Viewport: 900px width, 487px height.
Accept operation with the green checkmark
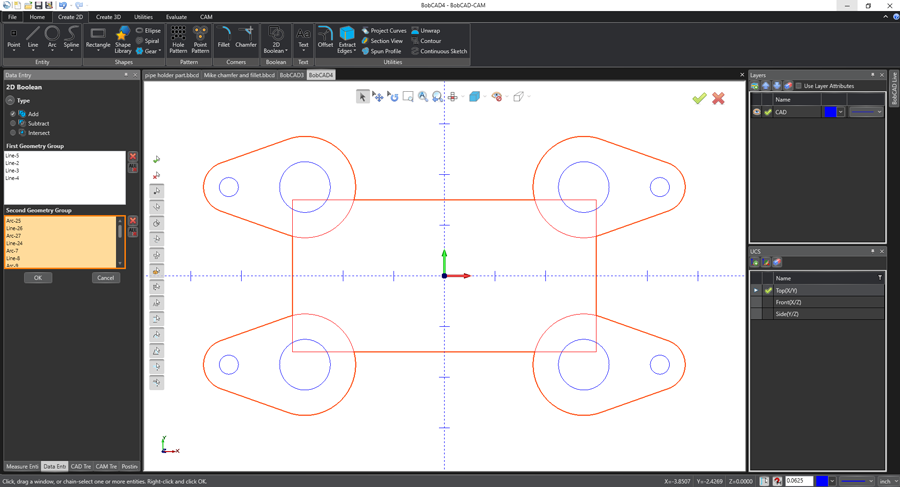[x=699, y=98]
